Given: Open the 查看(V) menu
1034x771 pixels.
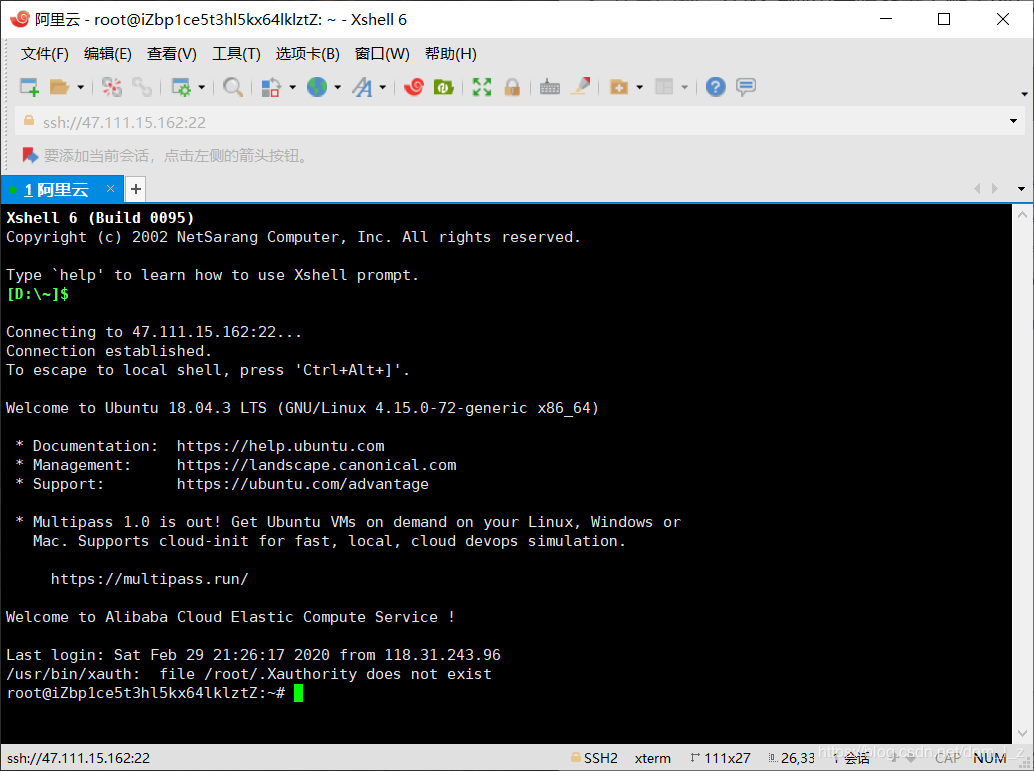Looking at the screenshot, I should [171, 53].
